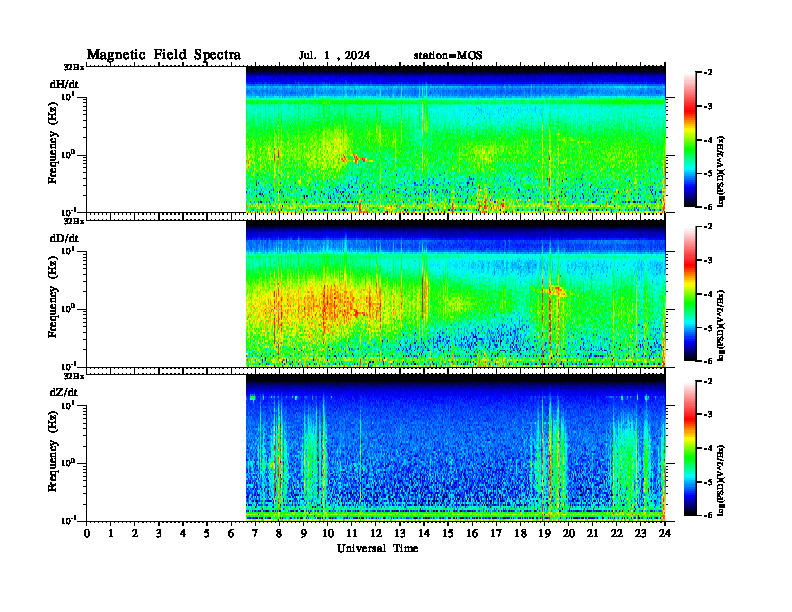Click hour 2 on the time axis
The width and height of the screenshot is (792, 612).
pyautogui.click(x=135, y=534)
